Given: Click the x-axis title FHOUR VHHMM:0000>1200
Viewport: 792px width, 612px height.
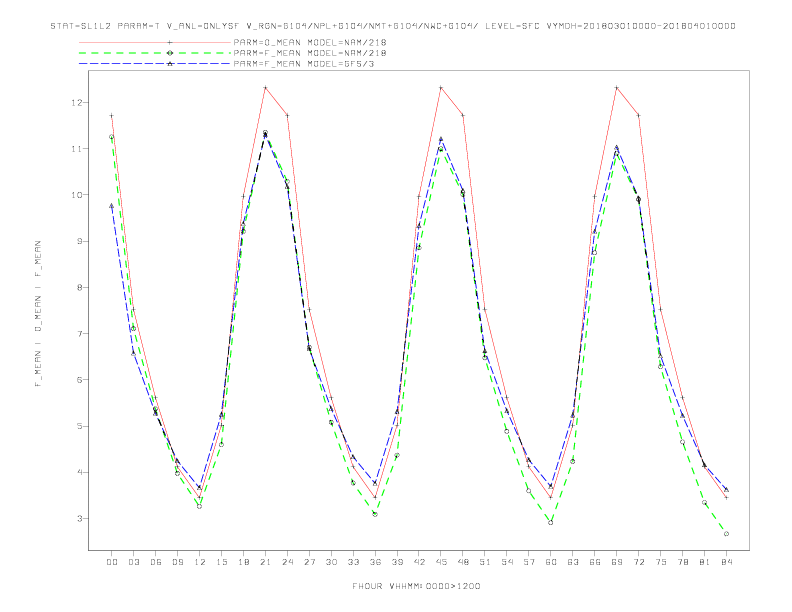Looking at the screenshot, I should pyautogui.click(x=416, y=586).
